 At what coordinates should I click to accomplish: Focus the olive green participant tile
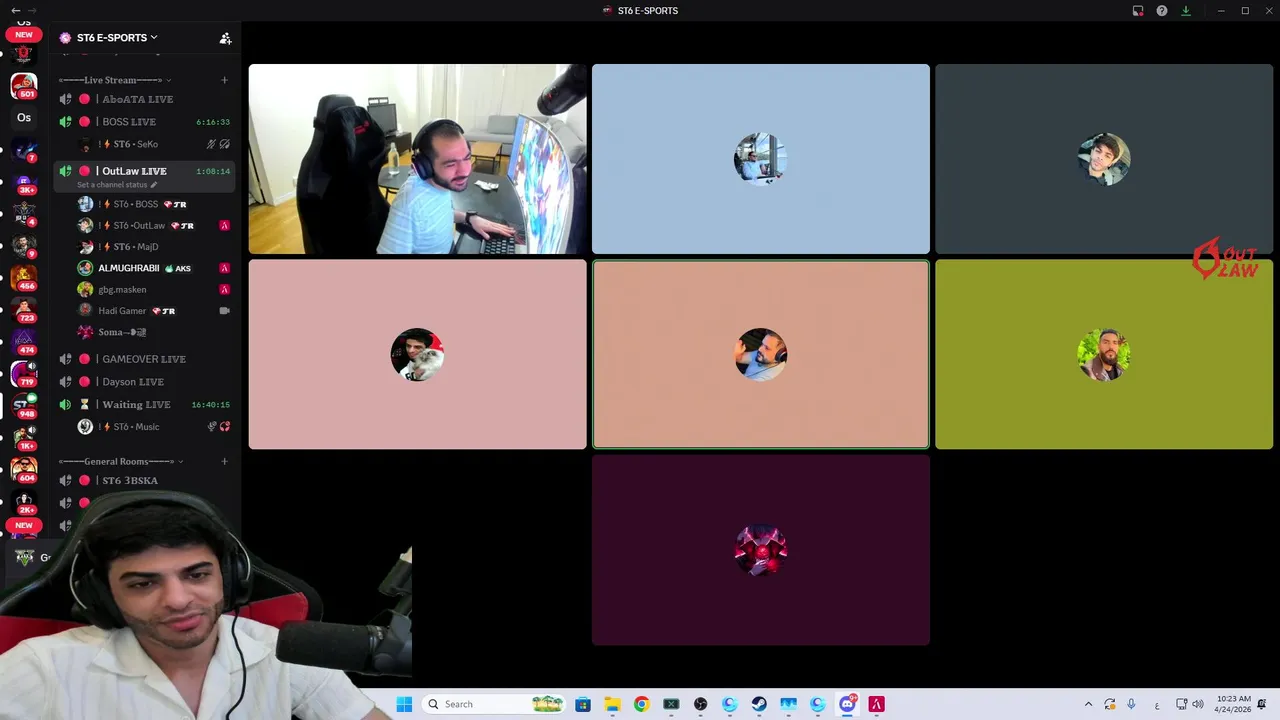pos(1104,355)
